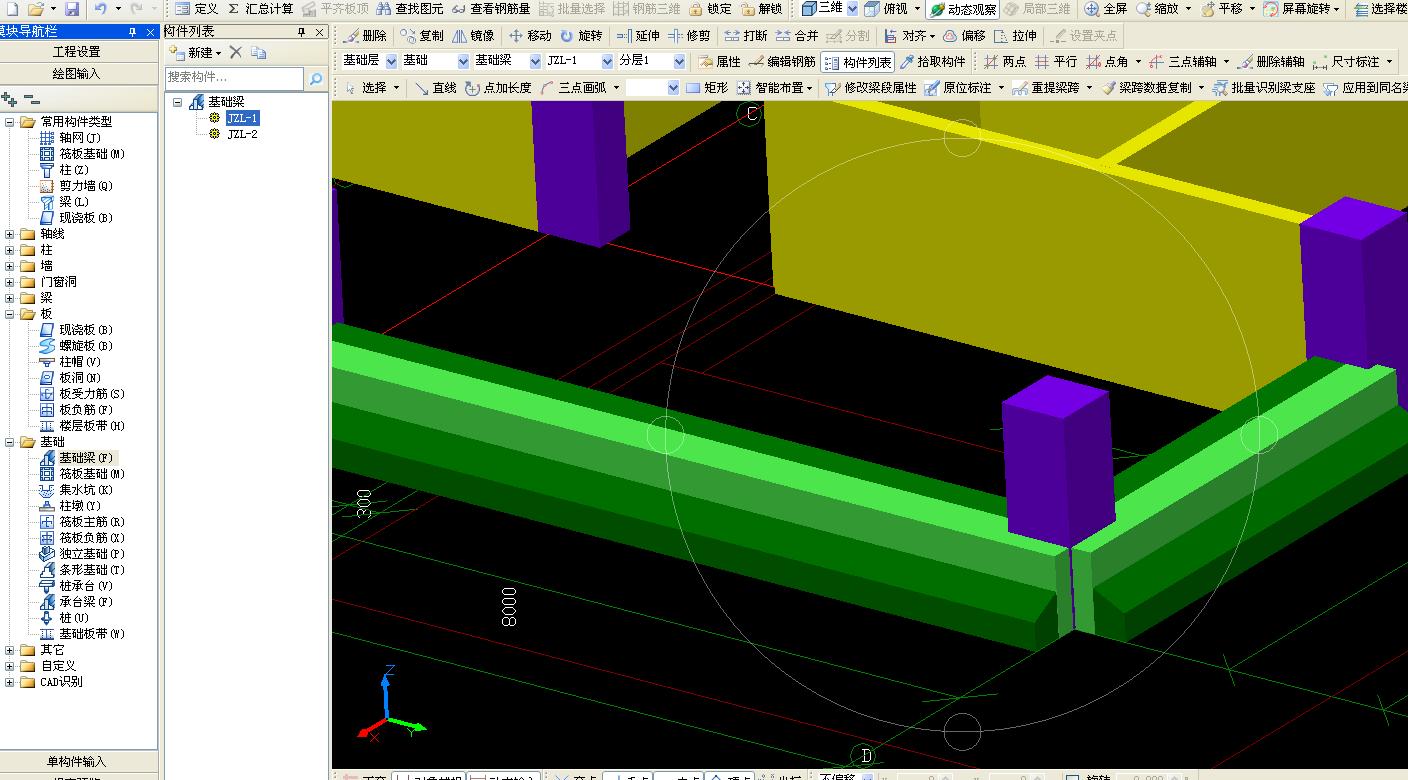Open the JZL-1 component dropdown
This screenshot has width=1408, height=780.
click(x=607, y=61)
